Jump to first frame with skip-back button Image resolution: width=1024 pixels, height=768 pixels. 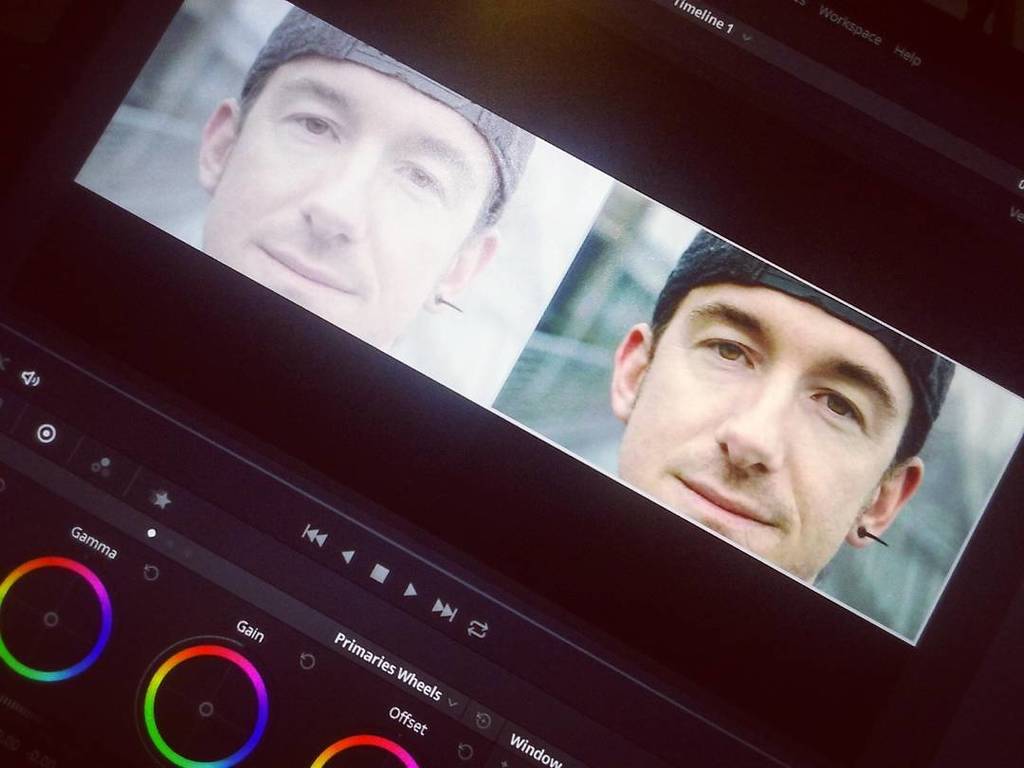315,536
